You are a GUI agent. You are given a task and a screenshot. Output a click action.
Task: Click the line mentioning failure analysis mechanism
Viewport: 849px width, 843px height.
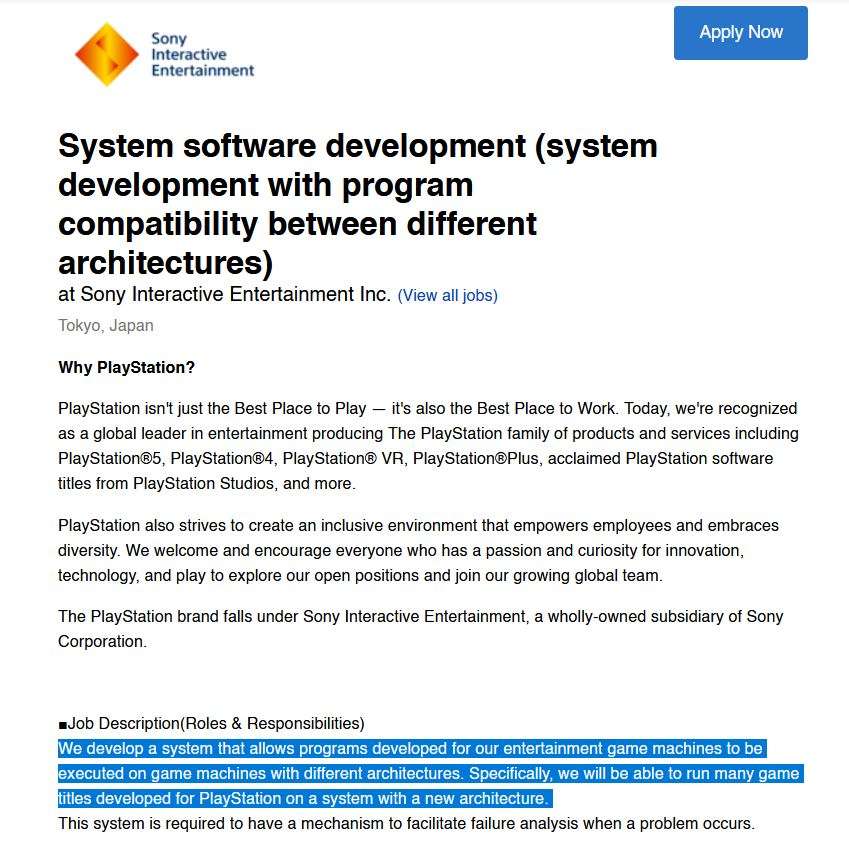pos(406,824)
